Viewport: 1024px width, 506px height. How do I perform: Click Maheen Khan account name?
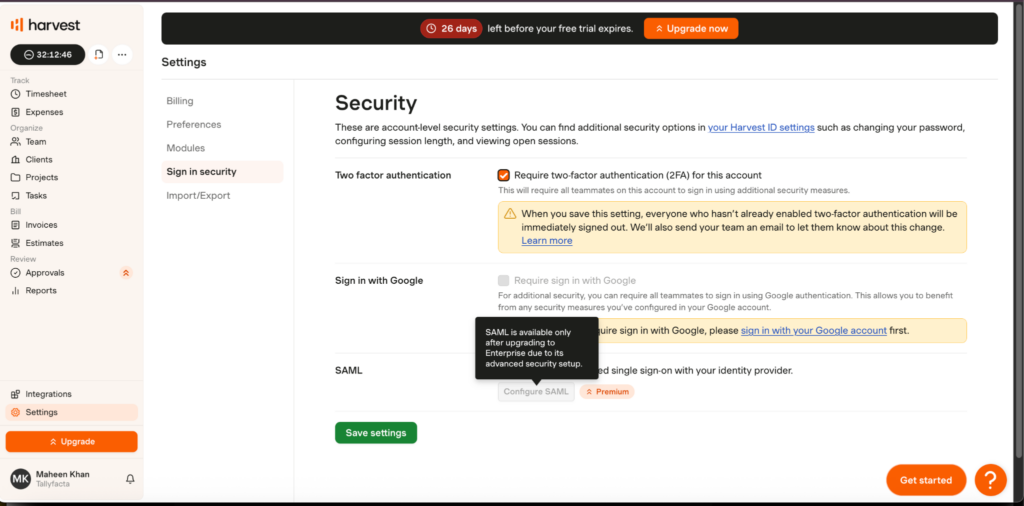click(x=63, y=474)
